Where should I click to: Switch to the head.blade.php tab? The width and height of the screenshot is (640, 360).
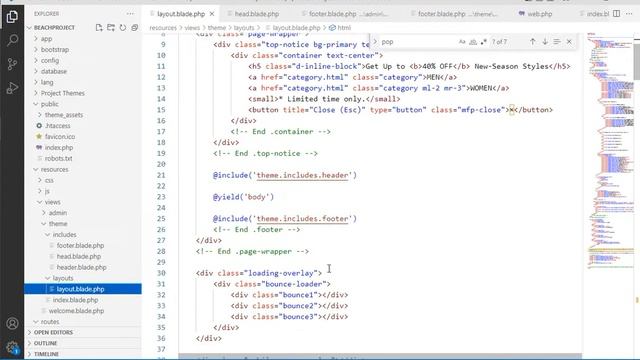click(x=257, y=14)
